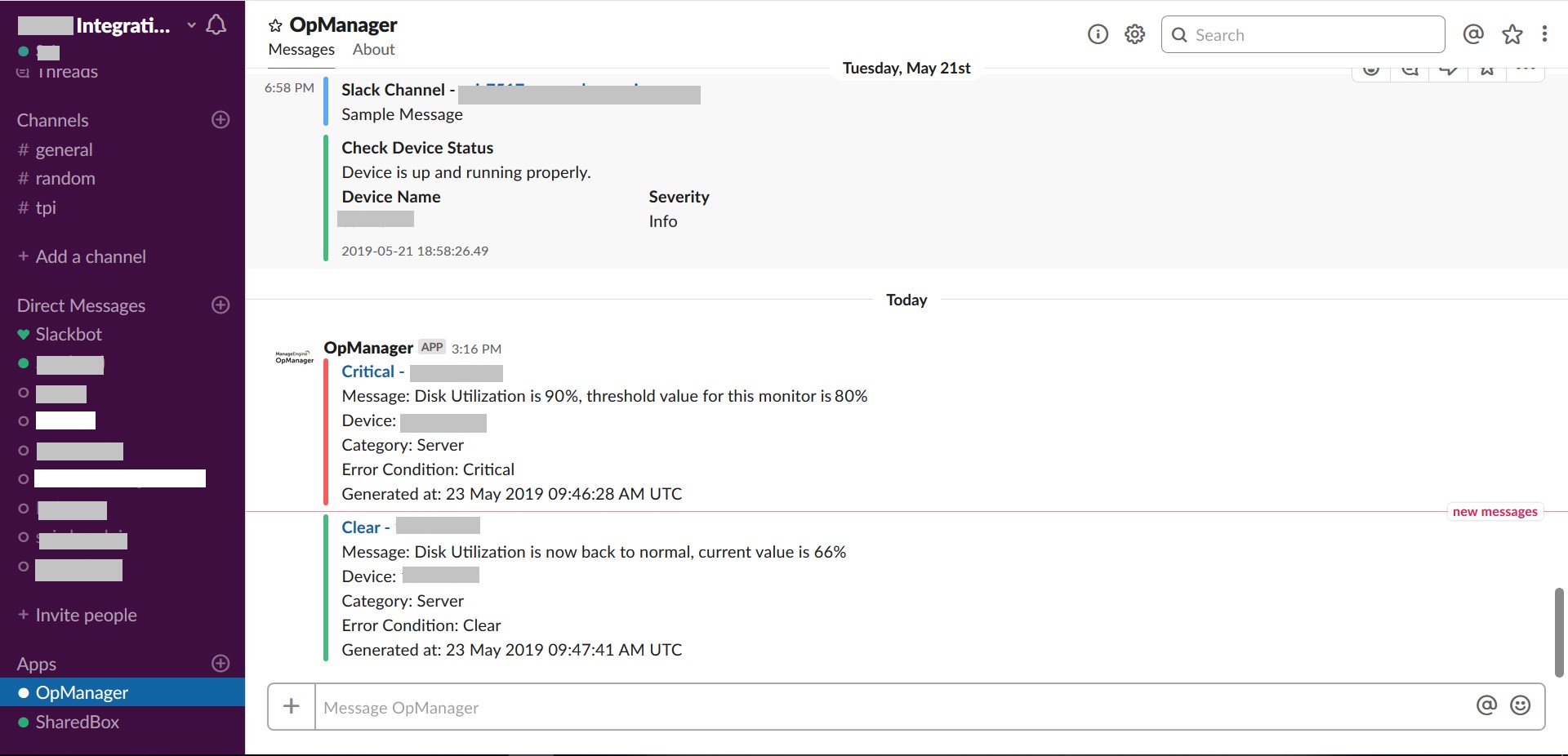This screenshot has width=1568, height=756.
Task: Browse apps using the plus icon
Action: coord(220,663)
